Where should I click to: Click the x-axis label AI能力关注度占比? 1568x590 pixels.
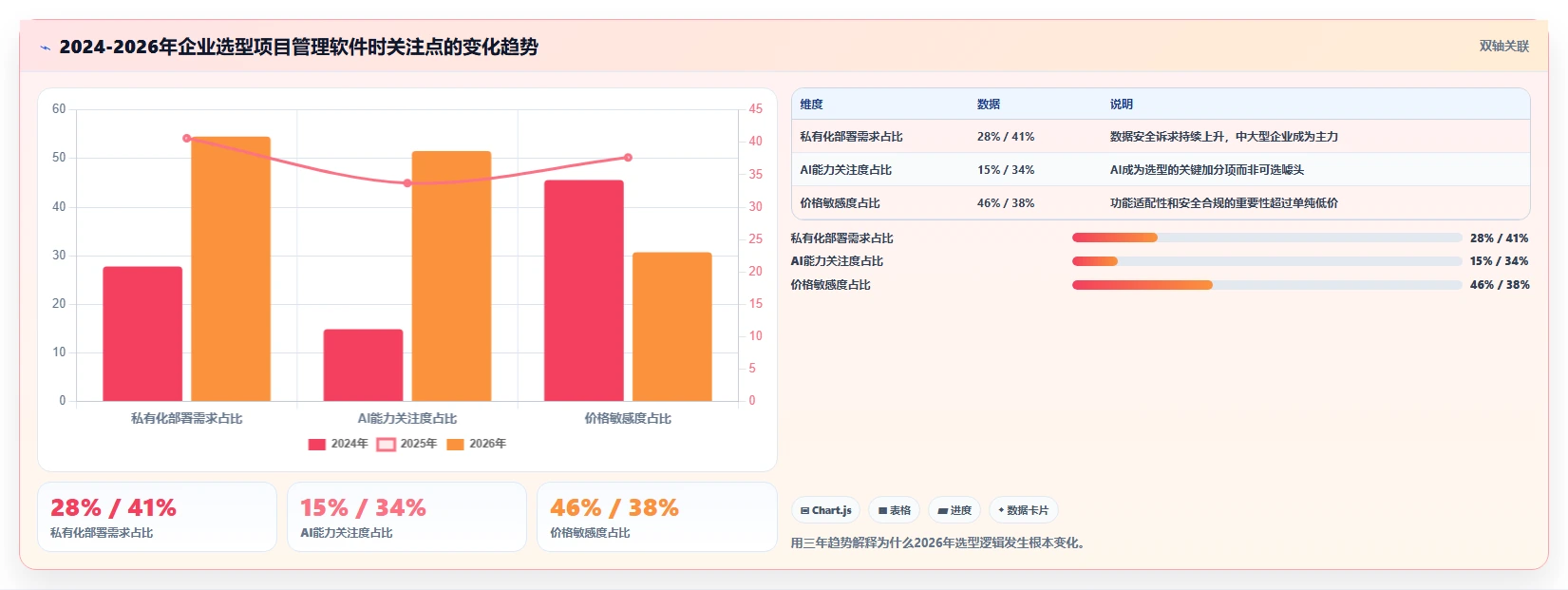click(407, 418)
